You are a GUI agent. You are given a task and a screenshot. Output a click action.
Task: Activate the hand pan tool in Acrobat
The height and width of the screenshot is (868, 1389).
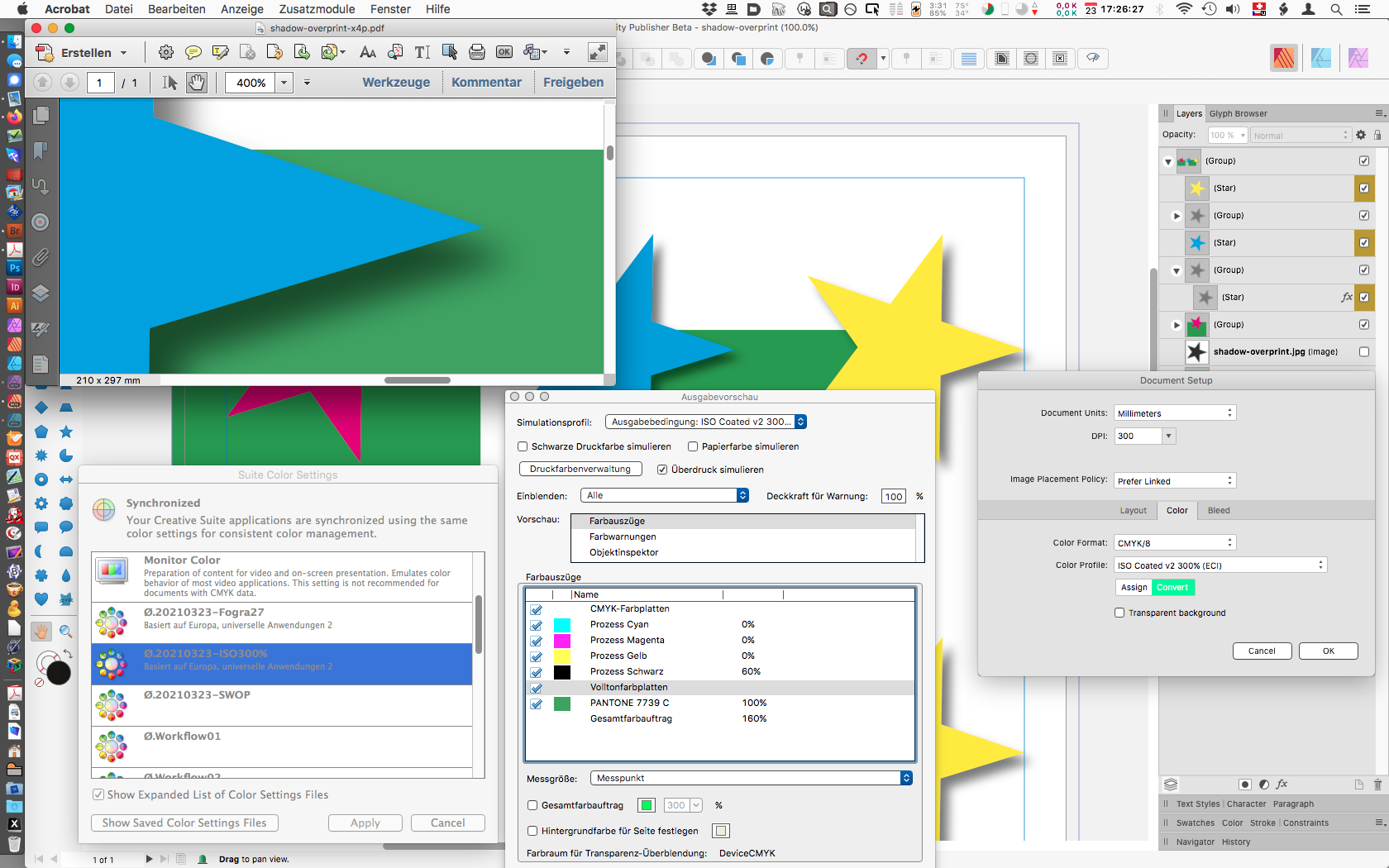[196, 83]
